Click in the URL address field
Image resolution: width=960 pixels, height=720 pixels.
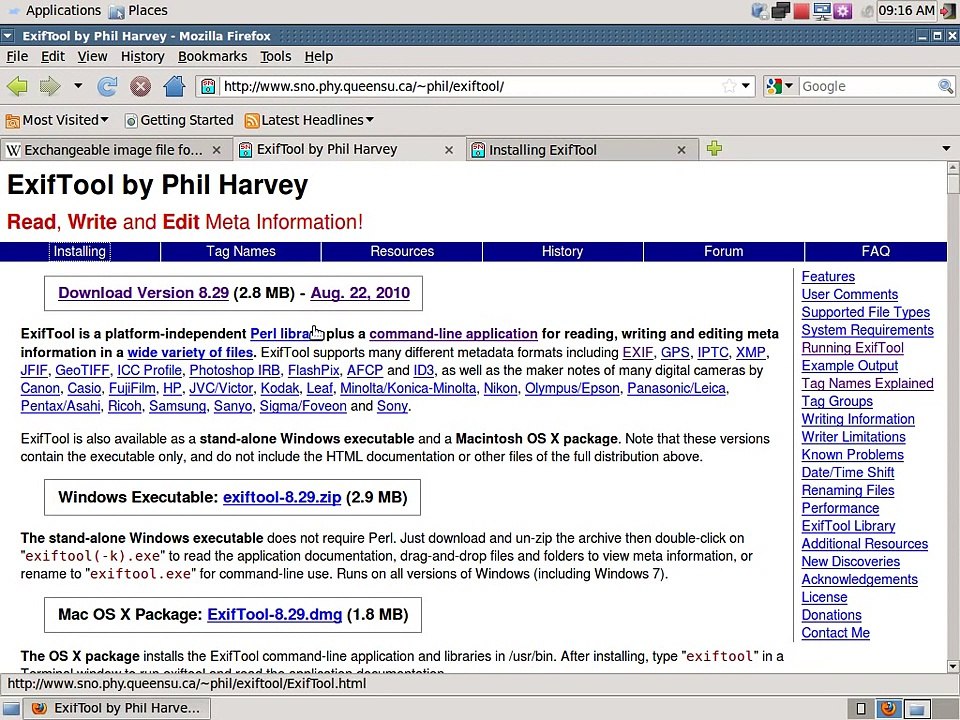coord(470,86)
